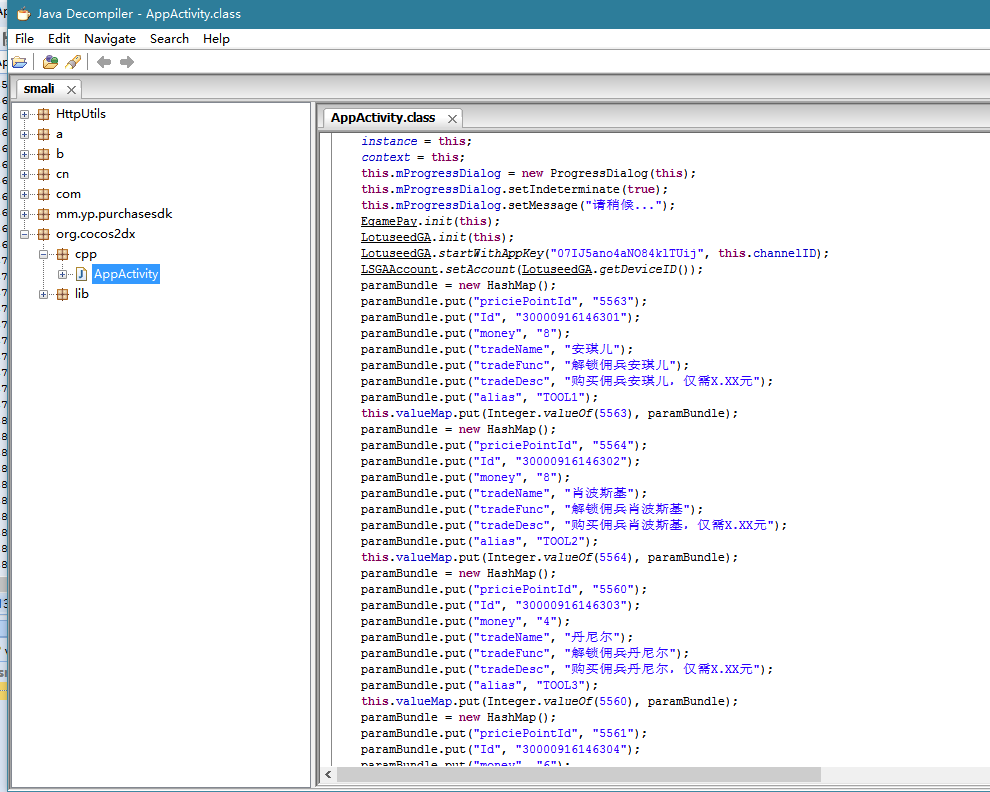Select the cpp package icon
This screenshot has height=792, width=990.
coord(63,255)
